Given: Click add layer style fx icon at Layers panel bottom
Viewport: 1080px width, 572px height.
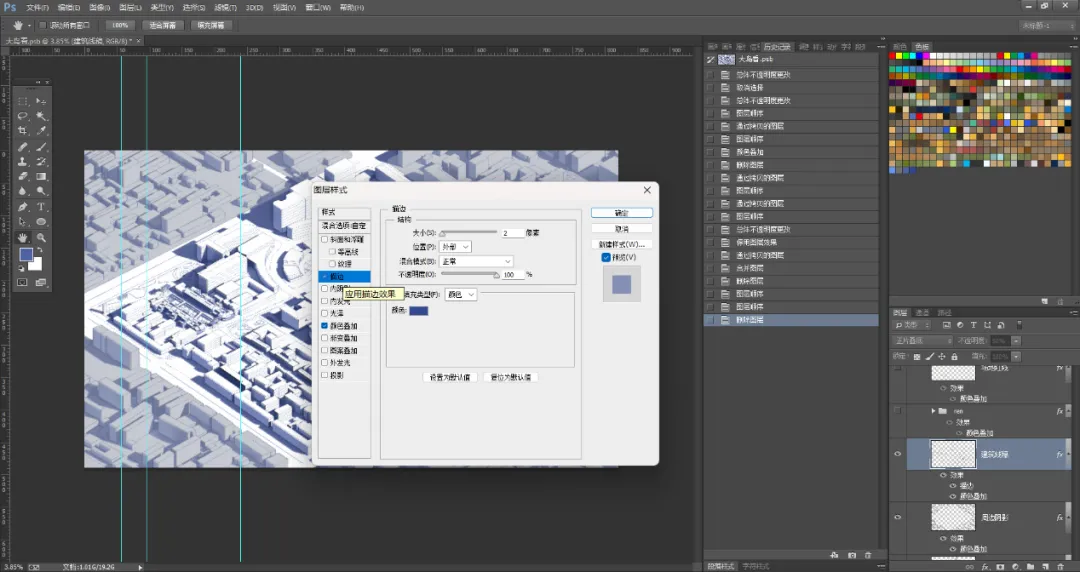Looking at the screenshot, I should pyautogui.click(x=985, y=566).
